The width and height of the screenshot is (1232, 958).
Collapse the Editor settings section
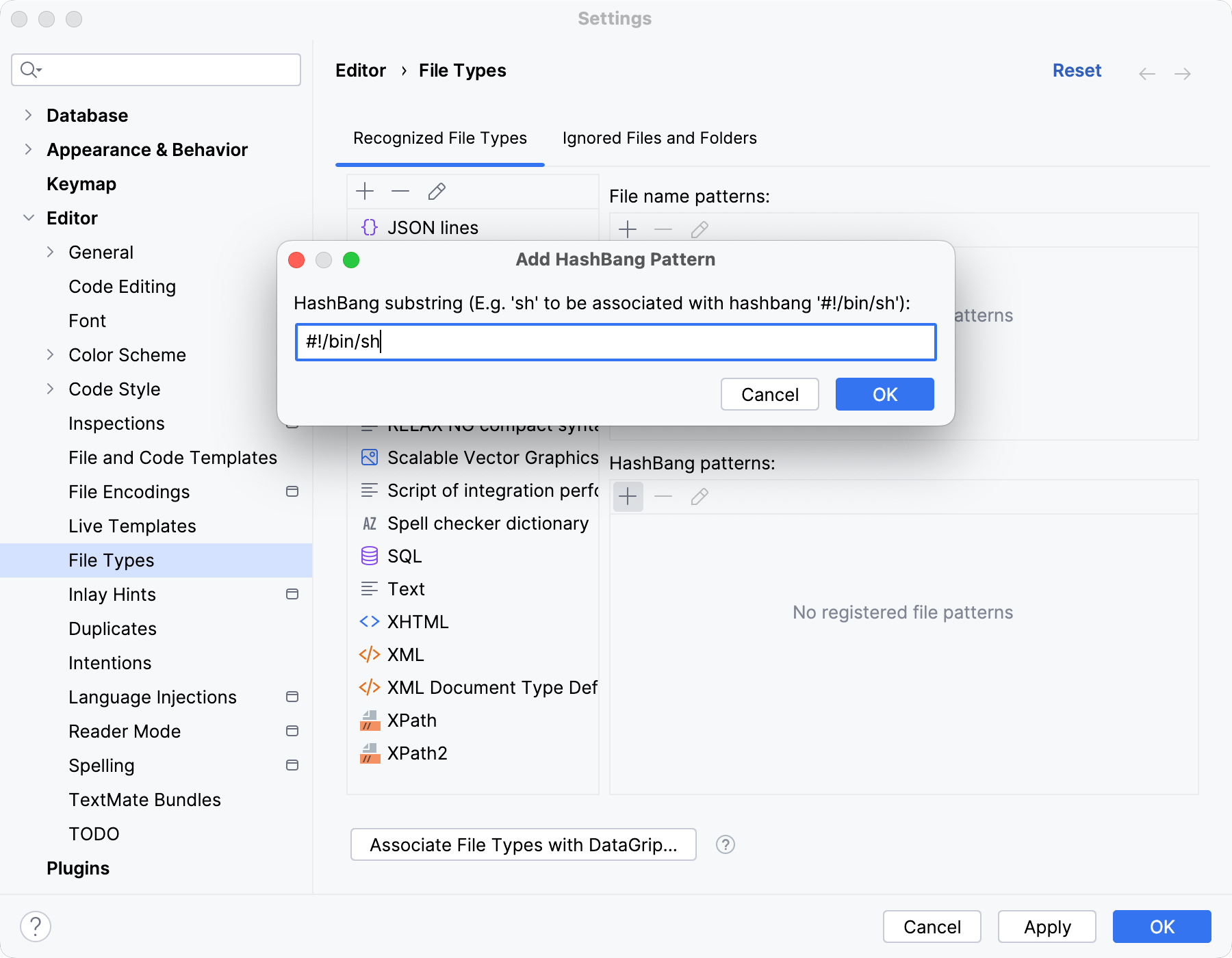[x=28, y=218]
